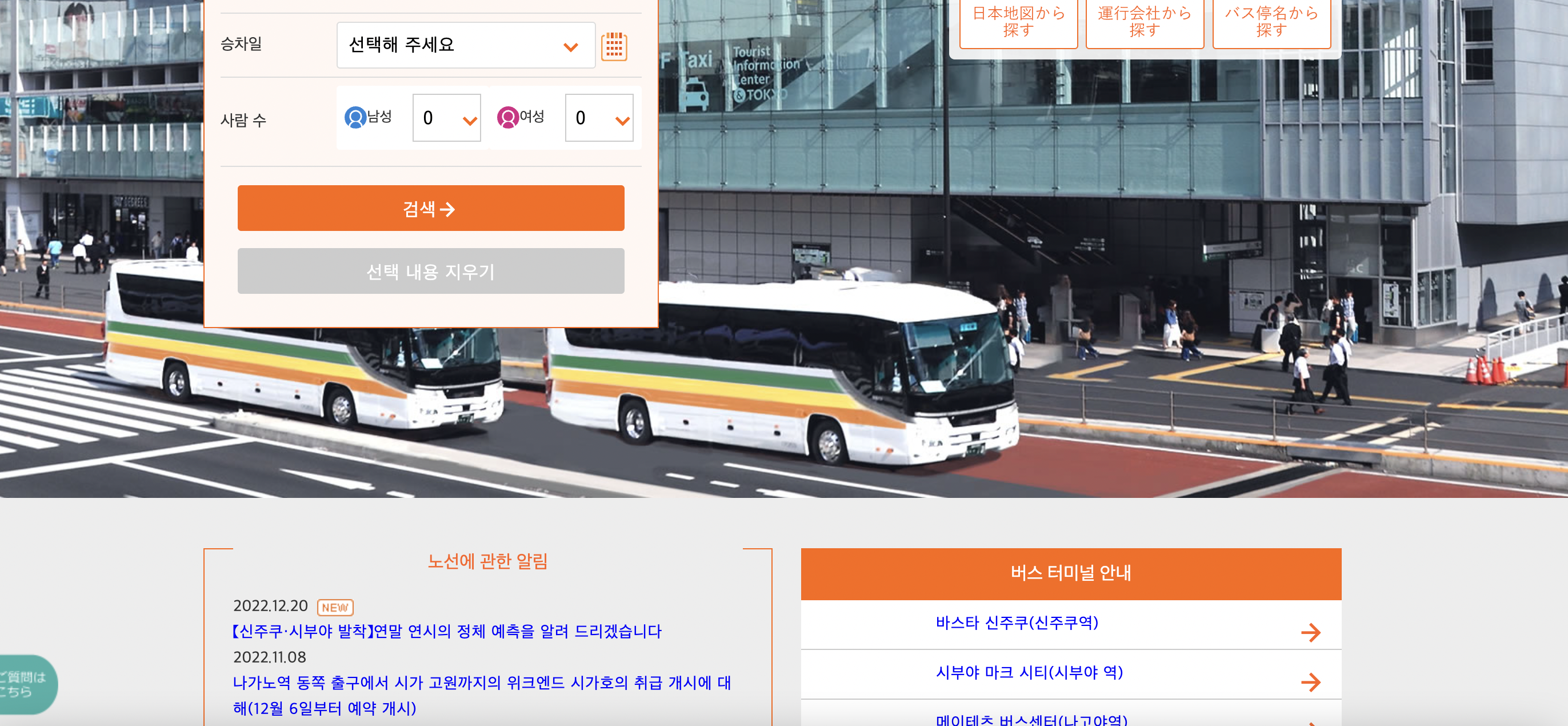Open the calendar date picker icon
Screen dimensions: 1568x726
[x=614, y=46]
